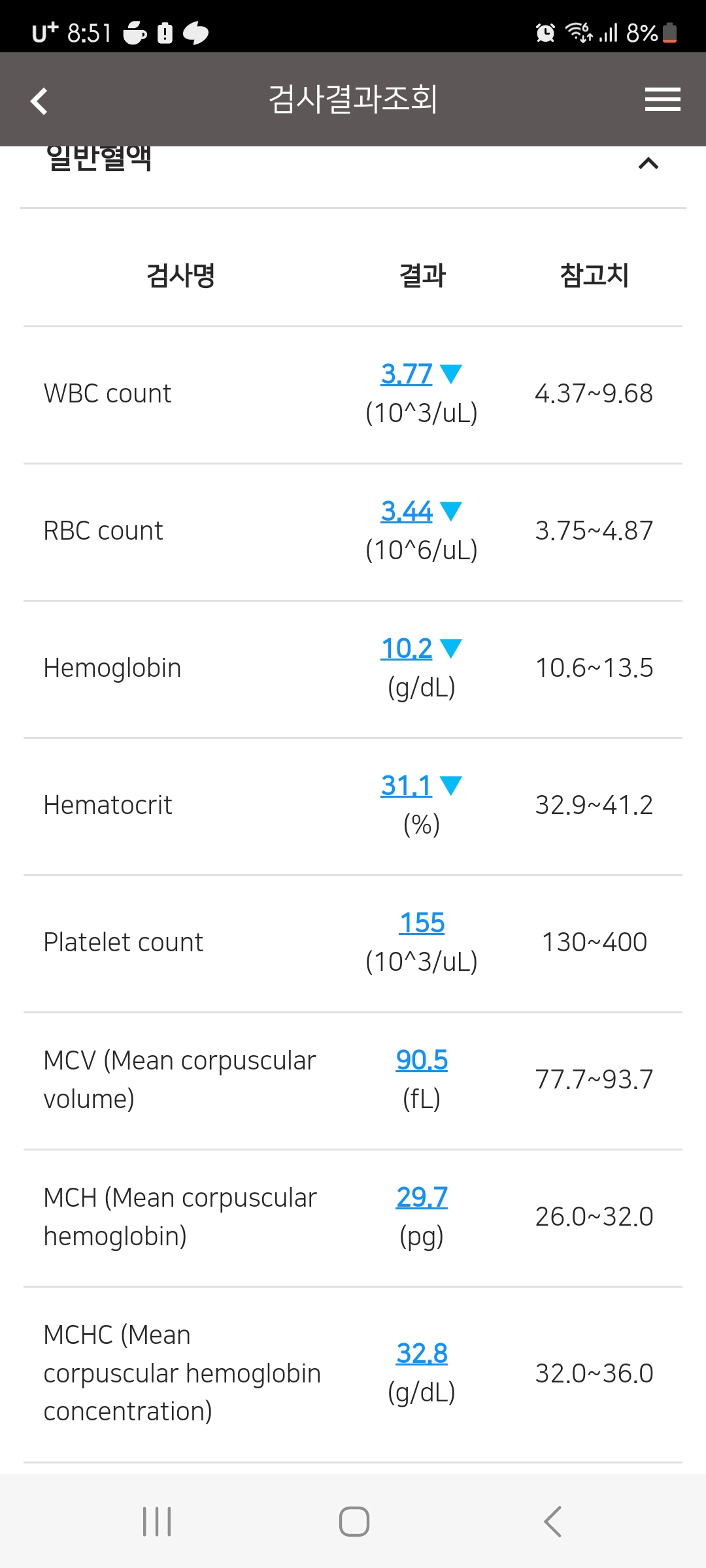Select the 검사명 column header

point(181,275)
